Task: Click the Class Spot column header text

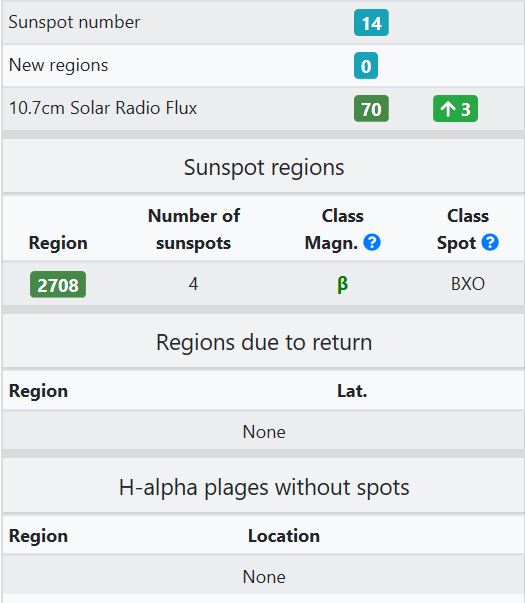Action: pos(458,229)
